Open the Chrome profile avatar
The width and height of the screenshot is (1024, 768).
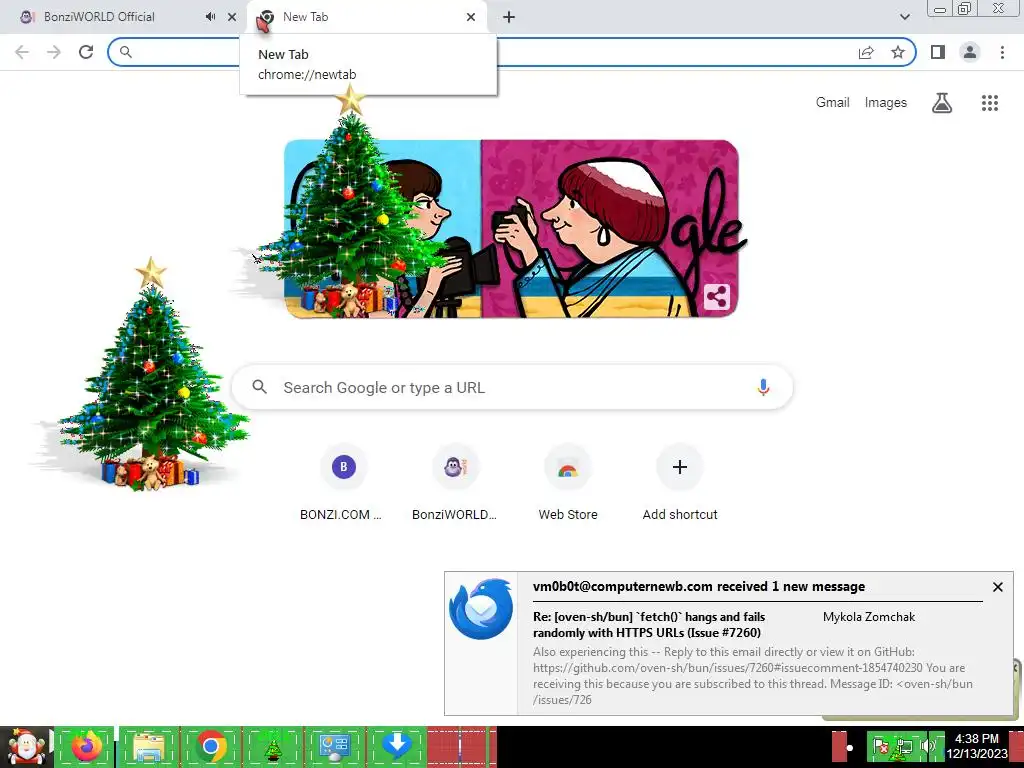pos(970,52)
